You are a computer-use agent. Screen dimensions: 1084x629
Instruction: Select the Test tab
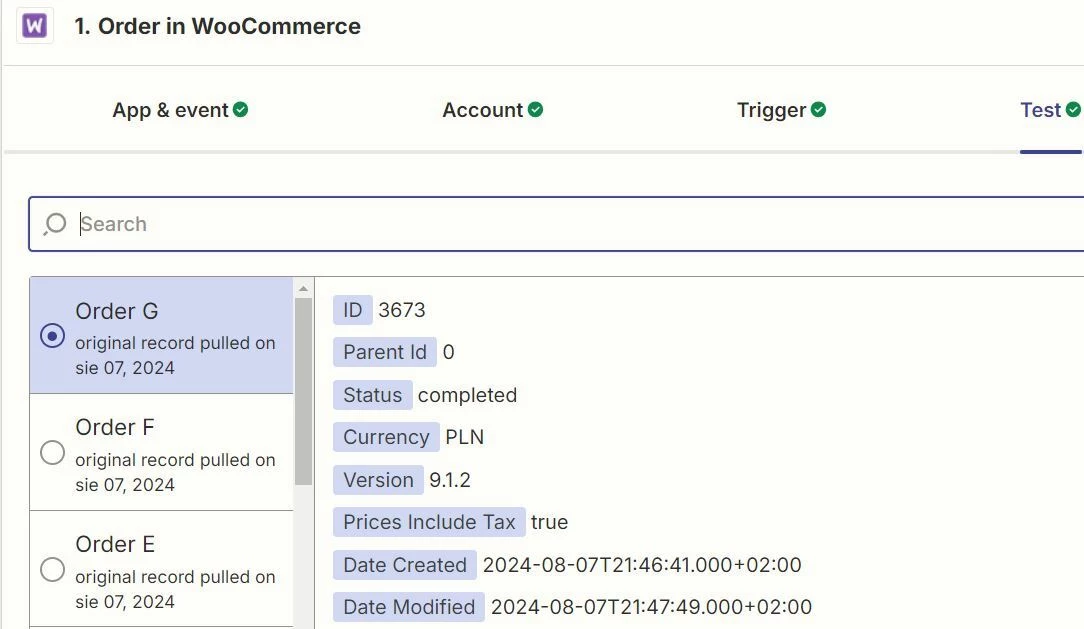[1050, 110]
